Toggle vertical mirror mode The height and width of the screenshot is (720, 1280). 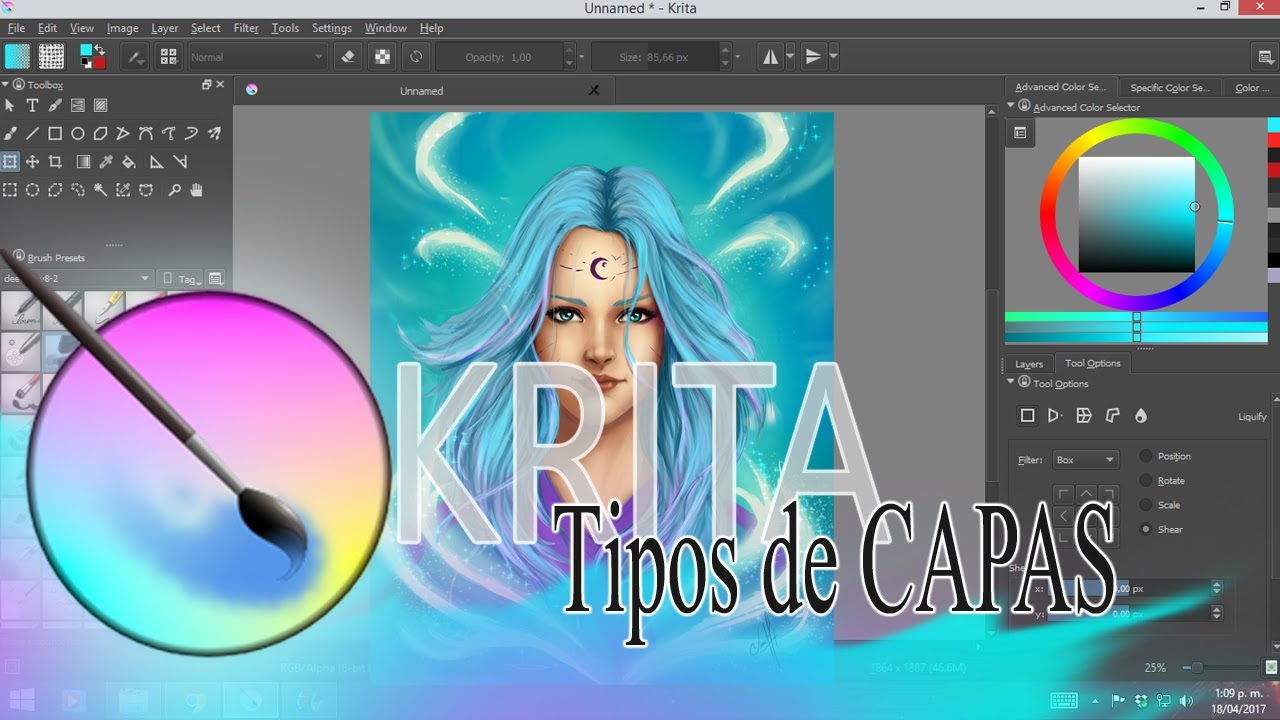813,57
